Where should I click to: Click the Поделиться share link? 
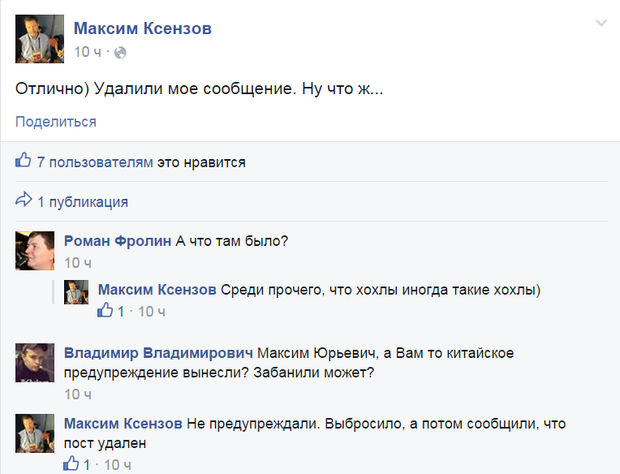pyautogui.click(x=55, y=121)
